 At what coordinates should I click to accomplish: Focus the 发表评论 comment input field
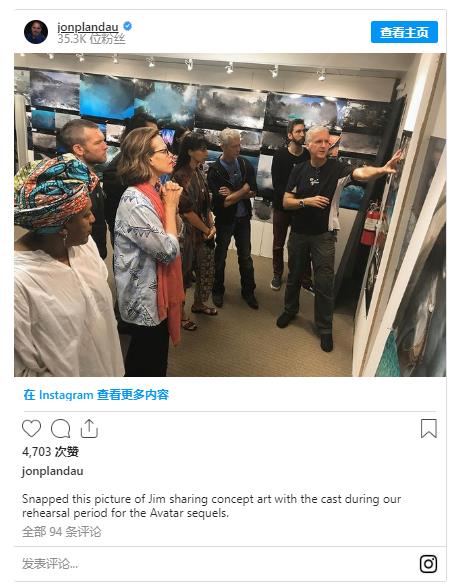coord(217,564)
